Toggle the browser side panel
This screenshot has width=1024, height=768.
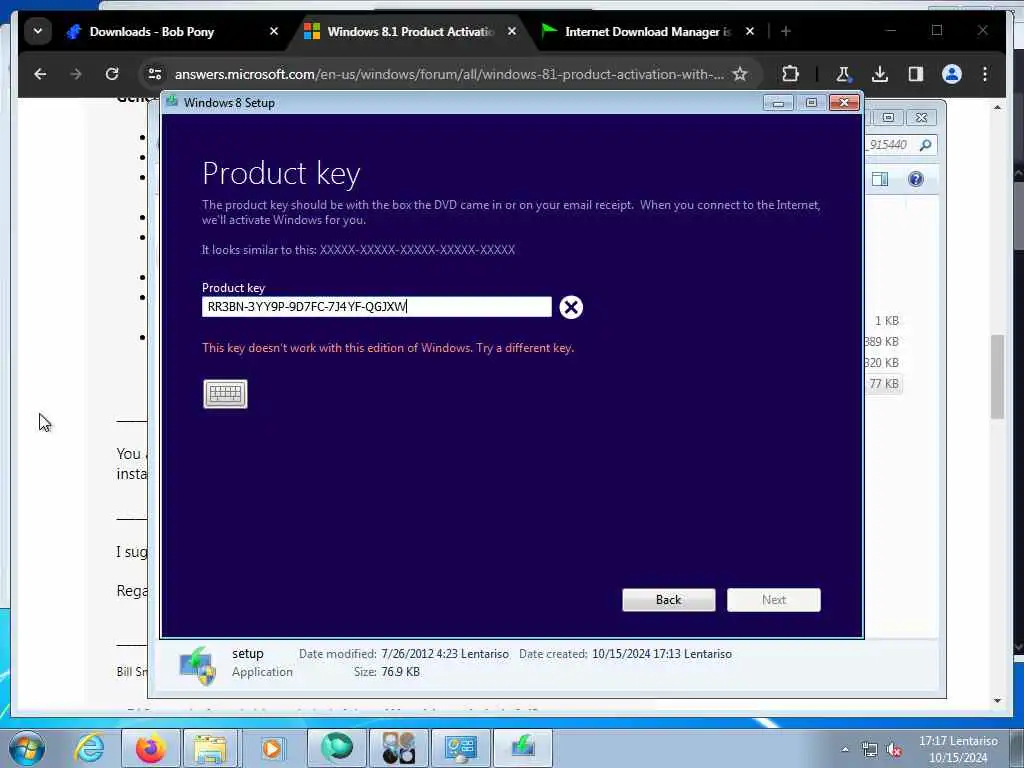tap(916, 74)
